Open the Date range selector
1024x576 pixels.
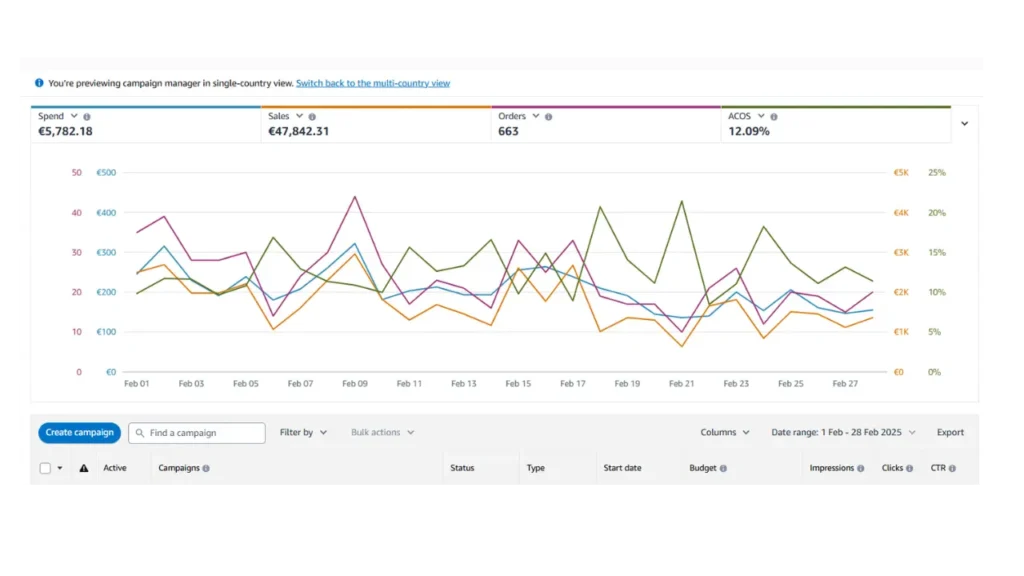[843, 433]
